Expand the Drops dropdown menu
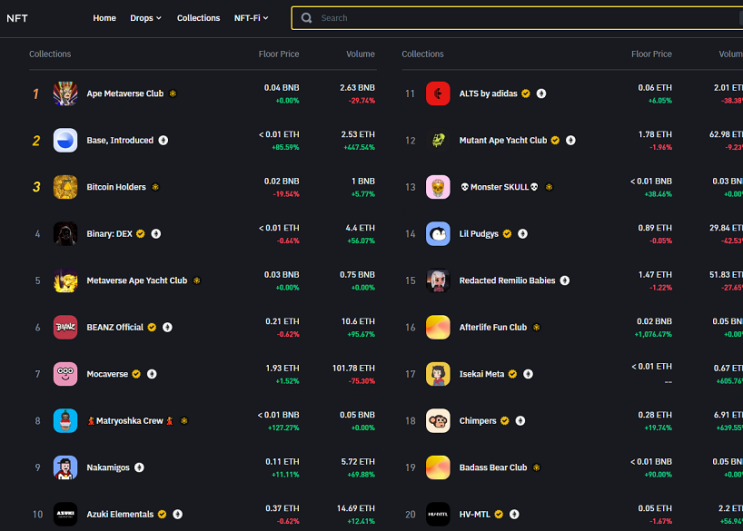This screenshot has height=531, width=743. point(146,18)
